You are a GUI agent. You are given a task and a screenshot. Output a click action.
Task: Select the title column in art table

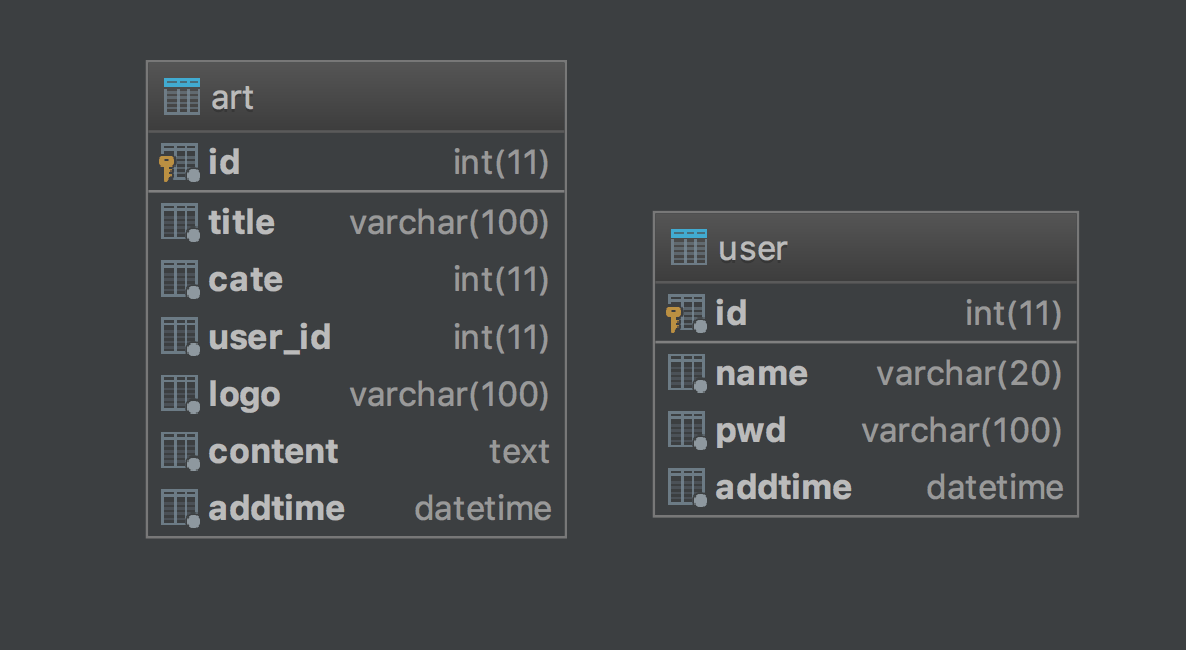(242, 222)
